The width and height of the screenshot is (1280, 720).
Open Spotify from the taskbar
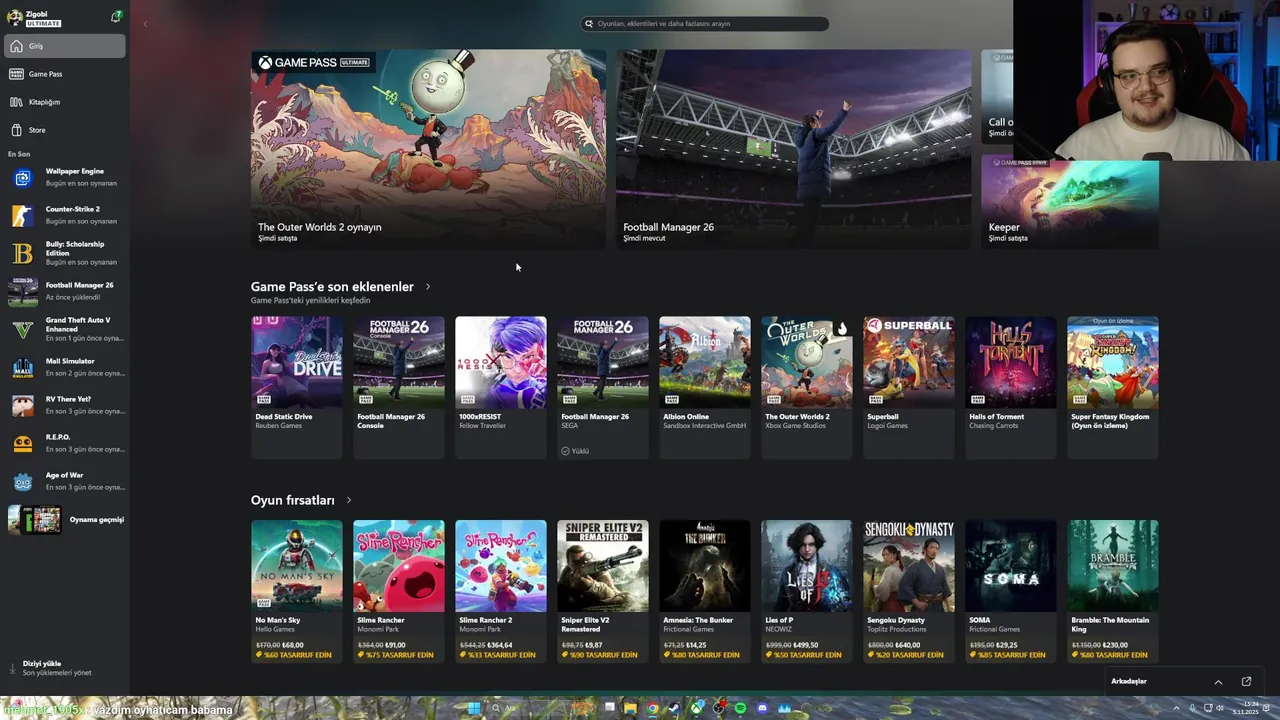pyautogui.click(x=740, y=709)
